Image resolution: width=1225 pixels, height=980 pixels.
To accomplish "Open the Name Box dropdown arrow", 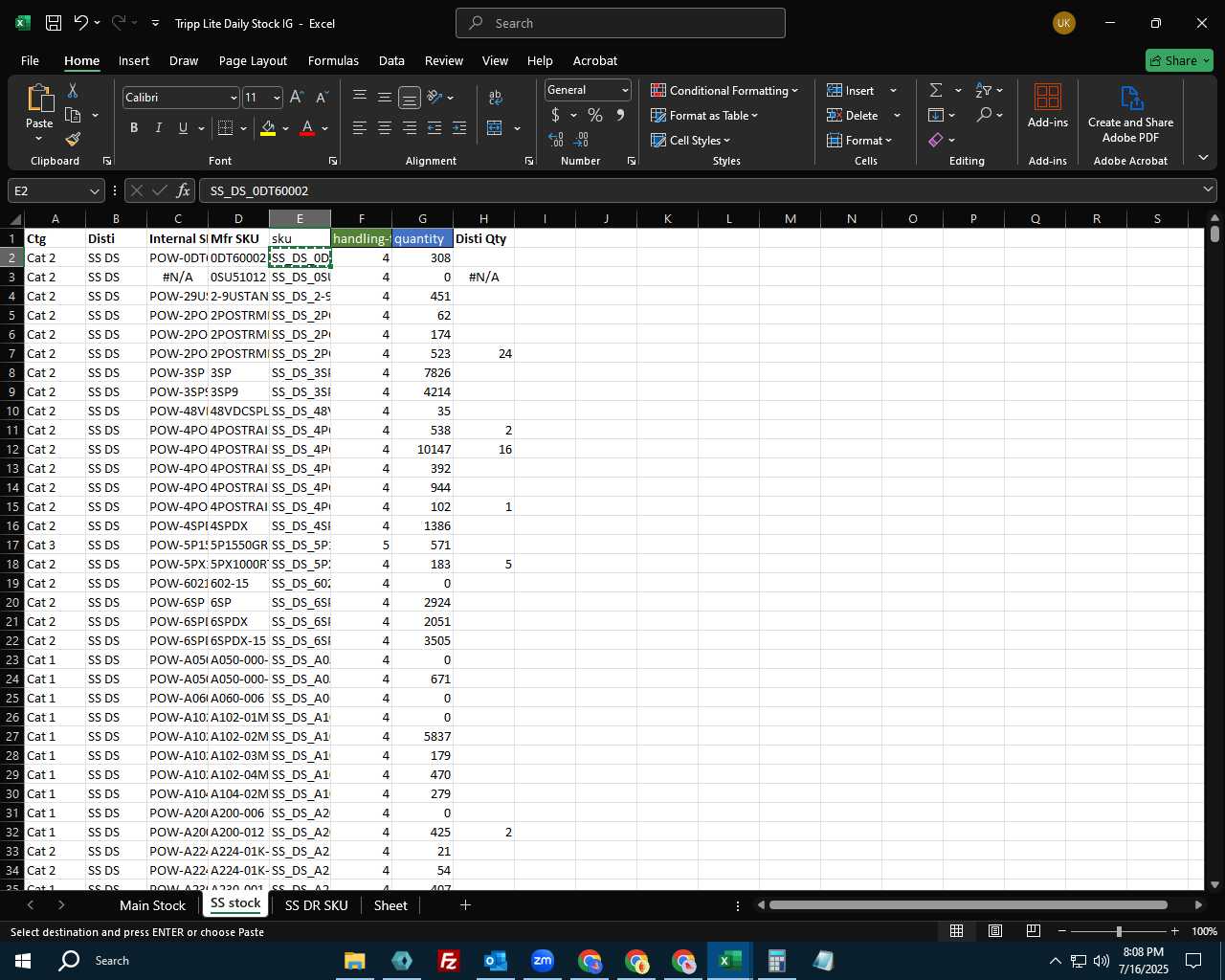I will (x=93, y=190).
